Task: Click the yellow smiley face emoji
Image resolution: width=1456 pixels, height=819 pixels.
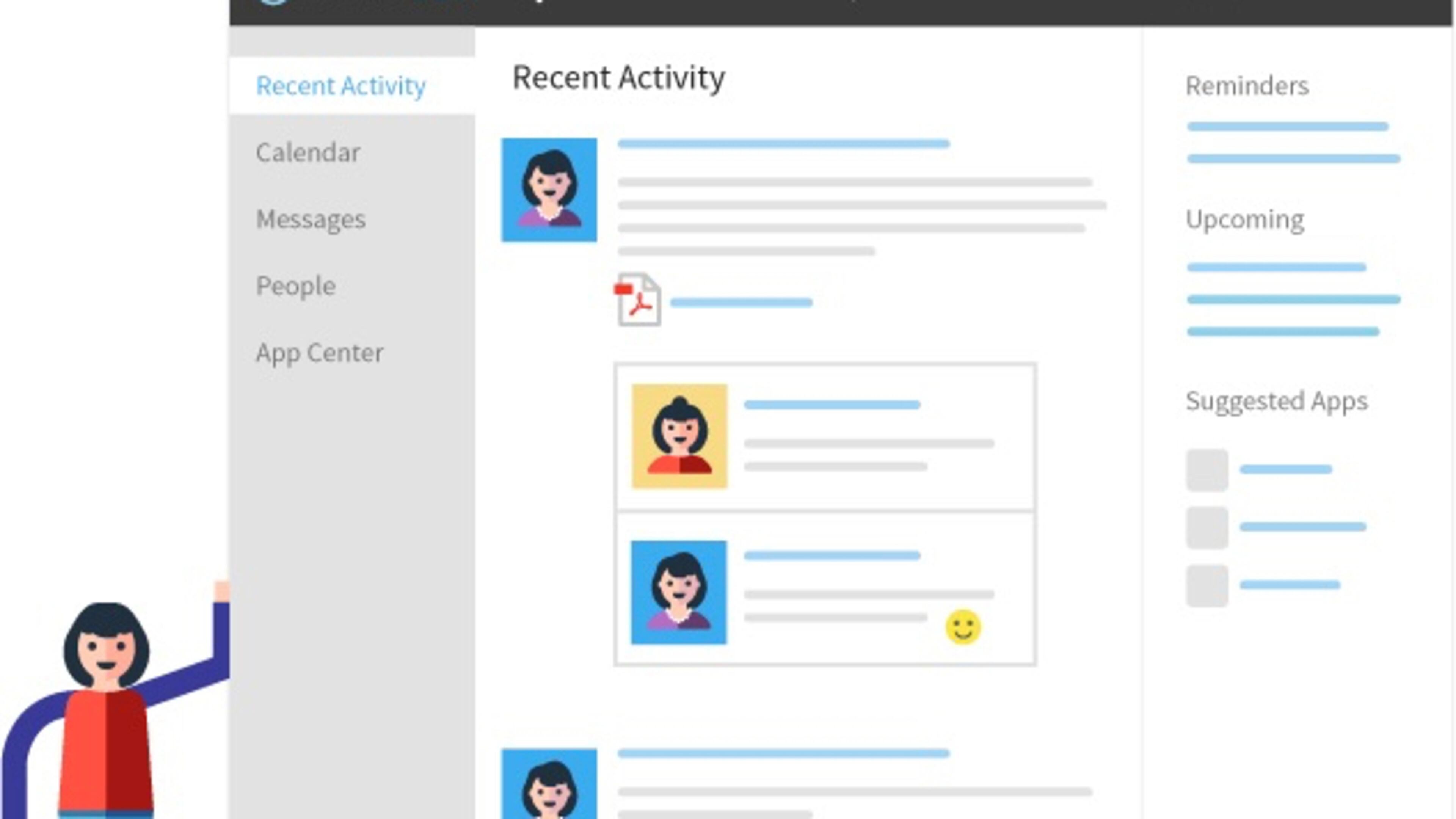Action: point(963,626)
